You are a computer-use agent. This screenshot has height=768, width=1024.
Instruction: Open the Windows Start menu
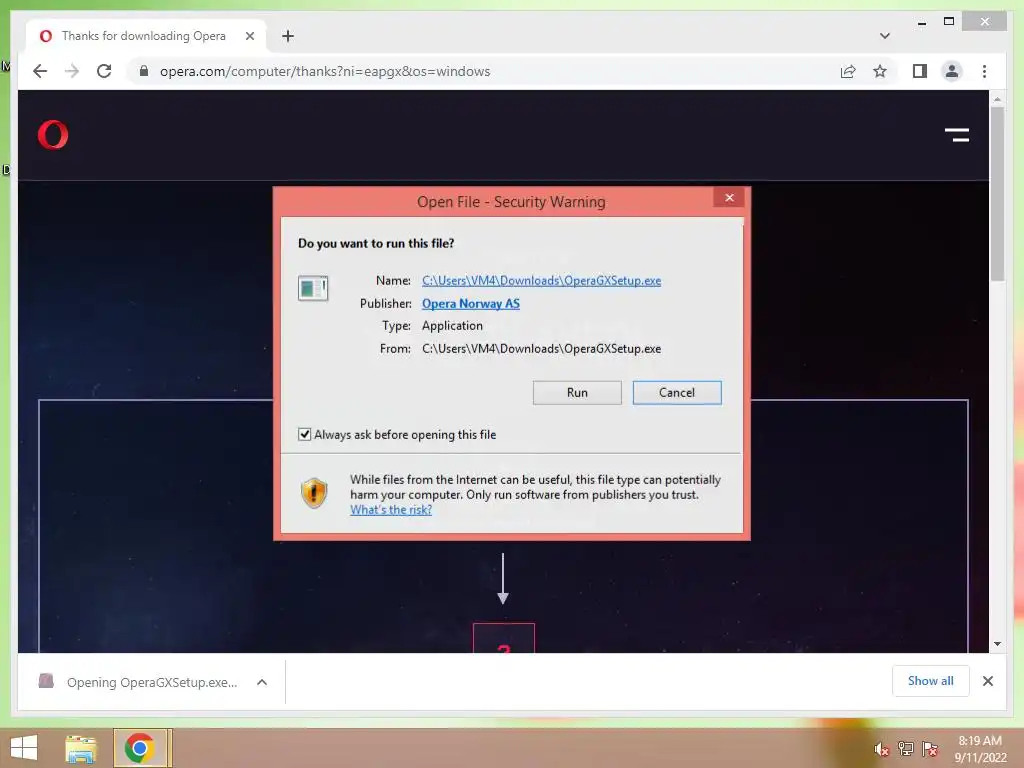24,748
